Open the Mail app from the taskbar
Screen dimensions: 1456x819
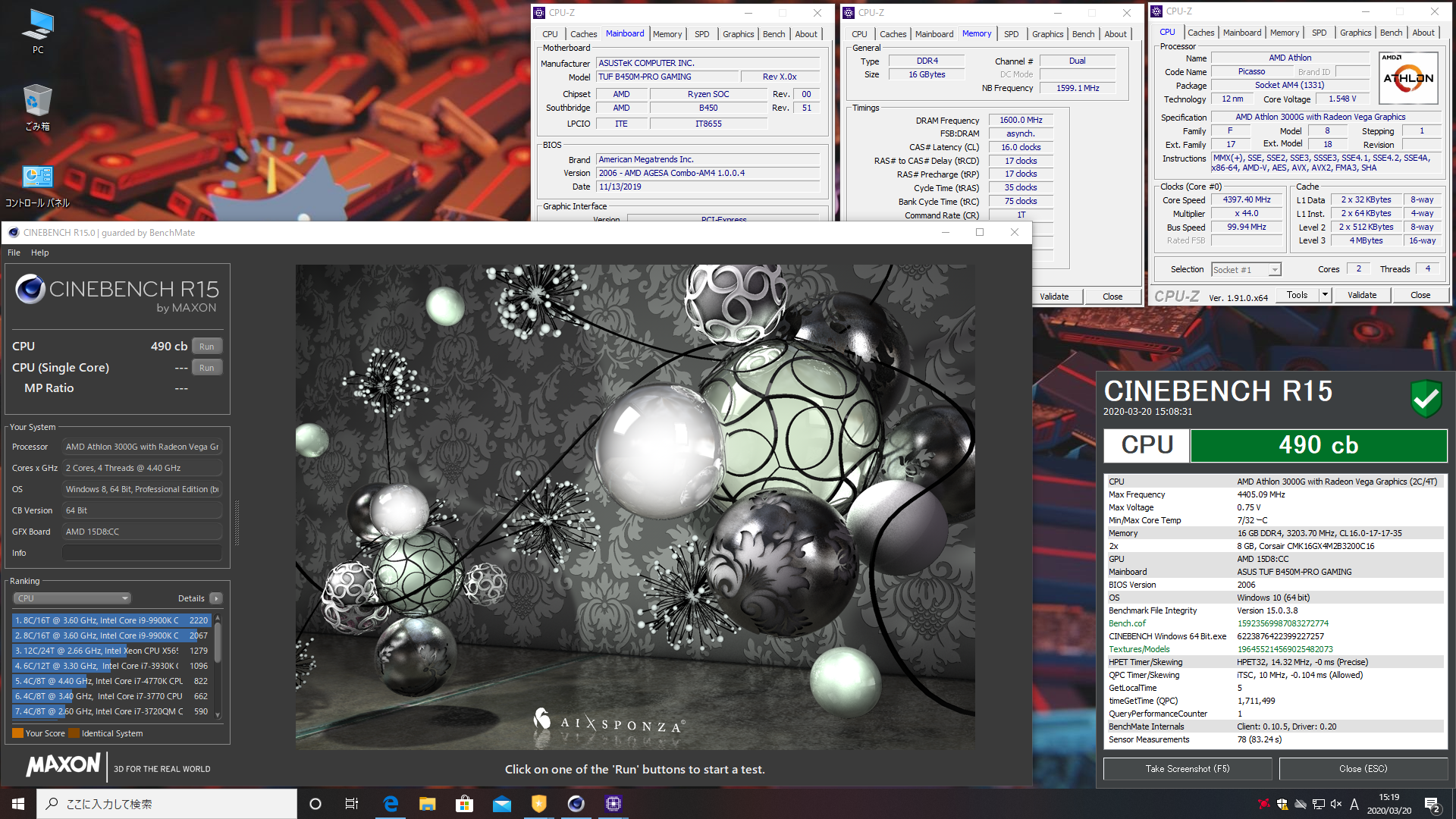[x=502, y=804]
